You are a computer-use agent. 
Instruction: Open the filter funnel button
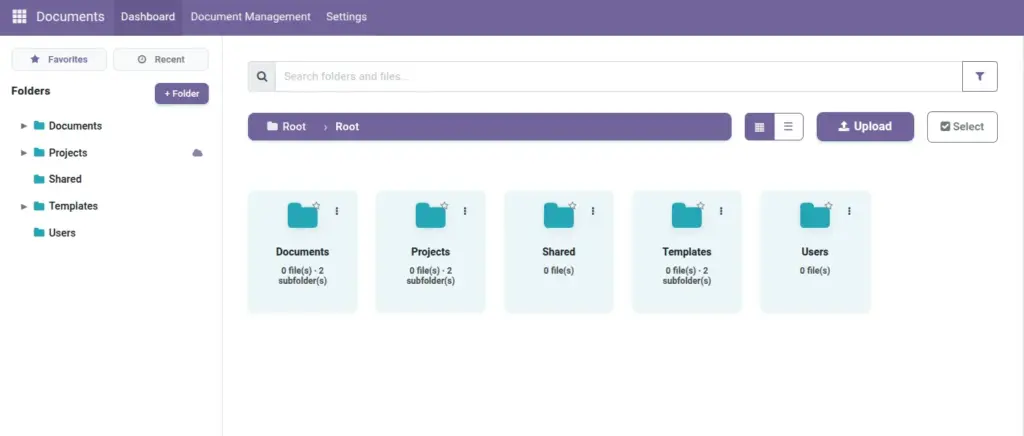tap(980, 76)
